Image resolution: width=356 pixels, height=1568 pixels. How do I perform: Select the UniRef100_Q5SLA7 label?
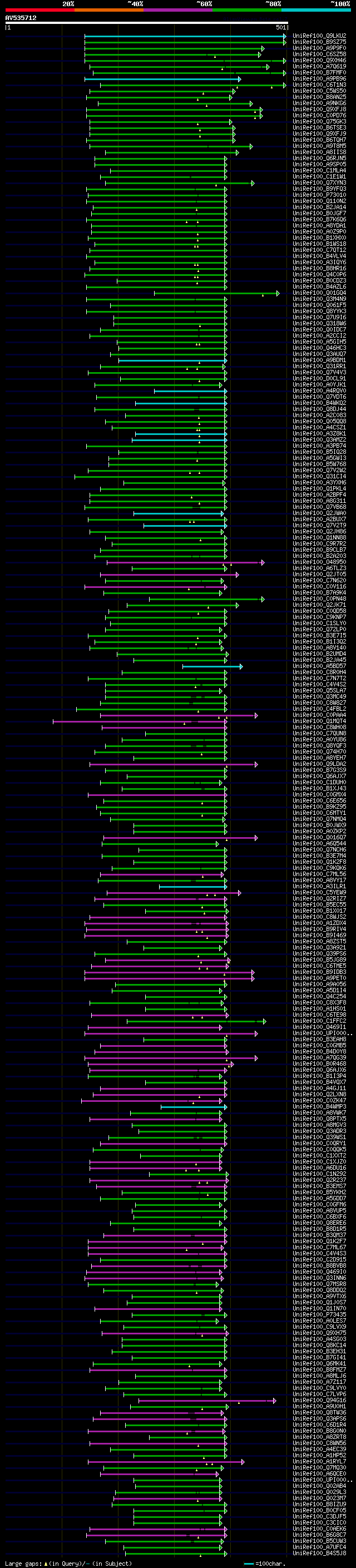[x=319, y=690]
